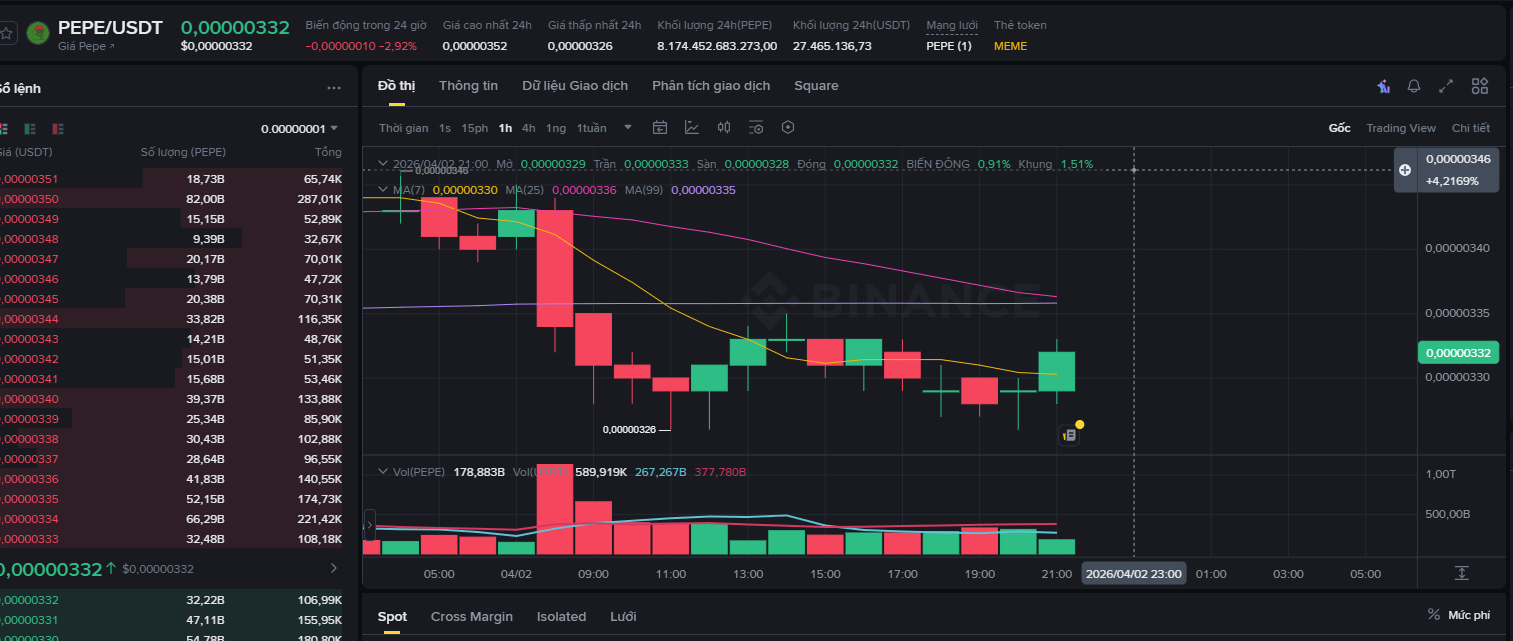Open the Mức phí fee link
This screenshot has width=1513, height=641.
[x=1469, y=615]
